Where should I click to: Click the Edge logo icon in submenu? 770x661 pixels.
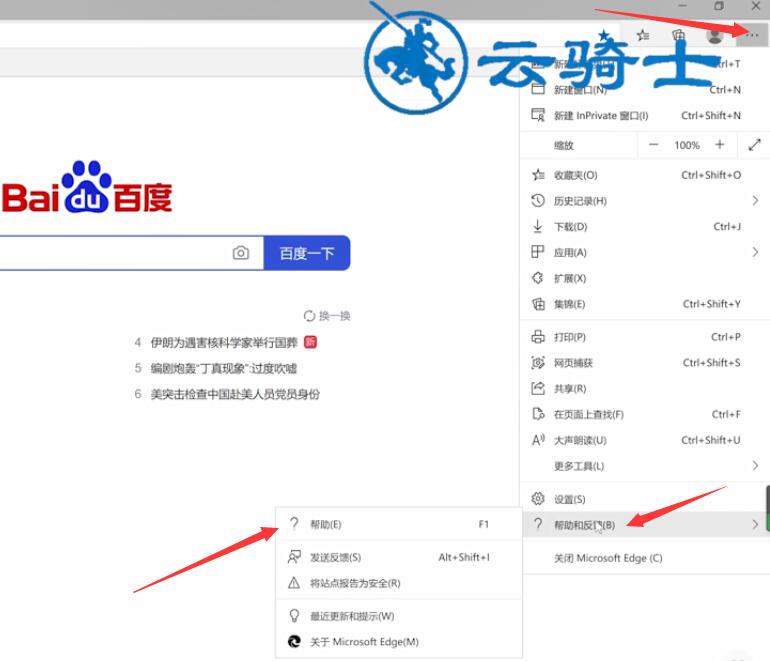tap(294, 641)
